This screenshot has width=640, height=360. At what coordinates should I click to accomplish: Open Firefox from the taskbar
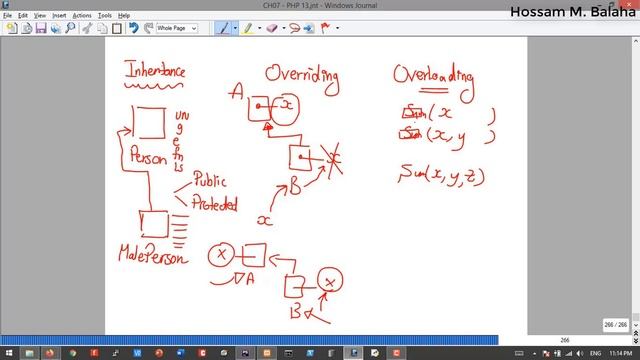click(x=50, y=353)
